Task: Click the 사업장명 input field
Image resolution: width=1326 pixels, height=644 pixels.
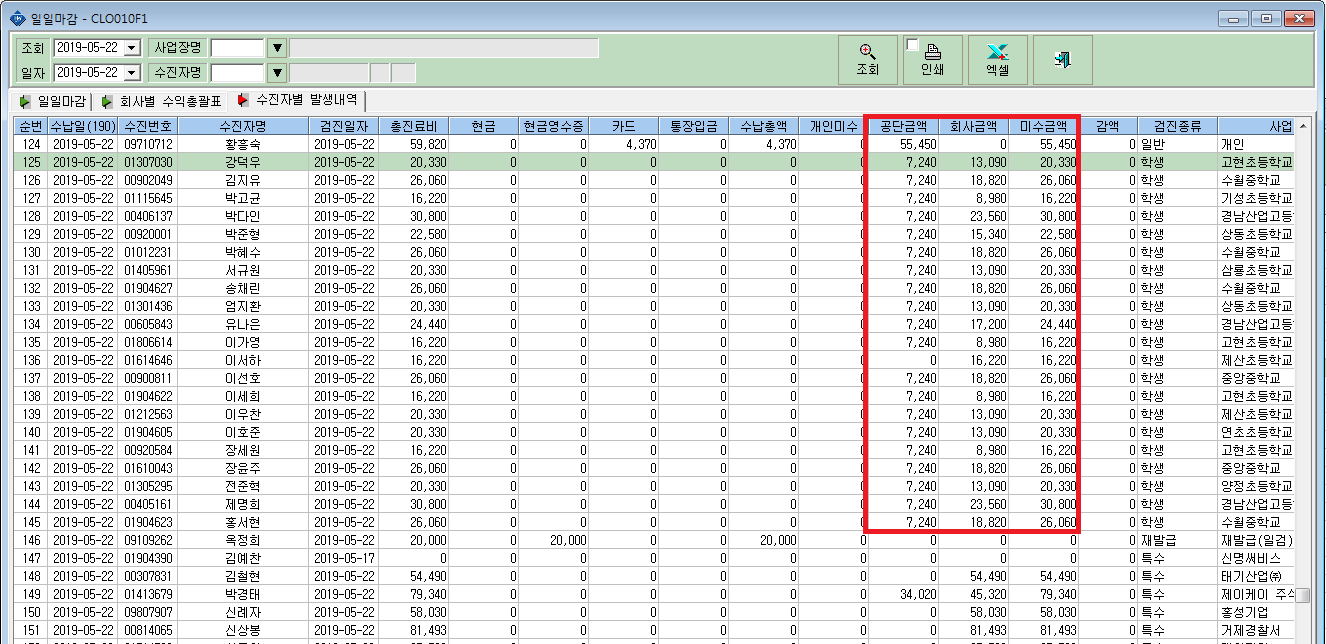Action: (238, 48)
